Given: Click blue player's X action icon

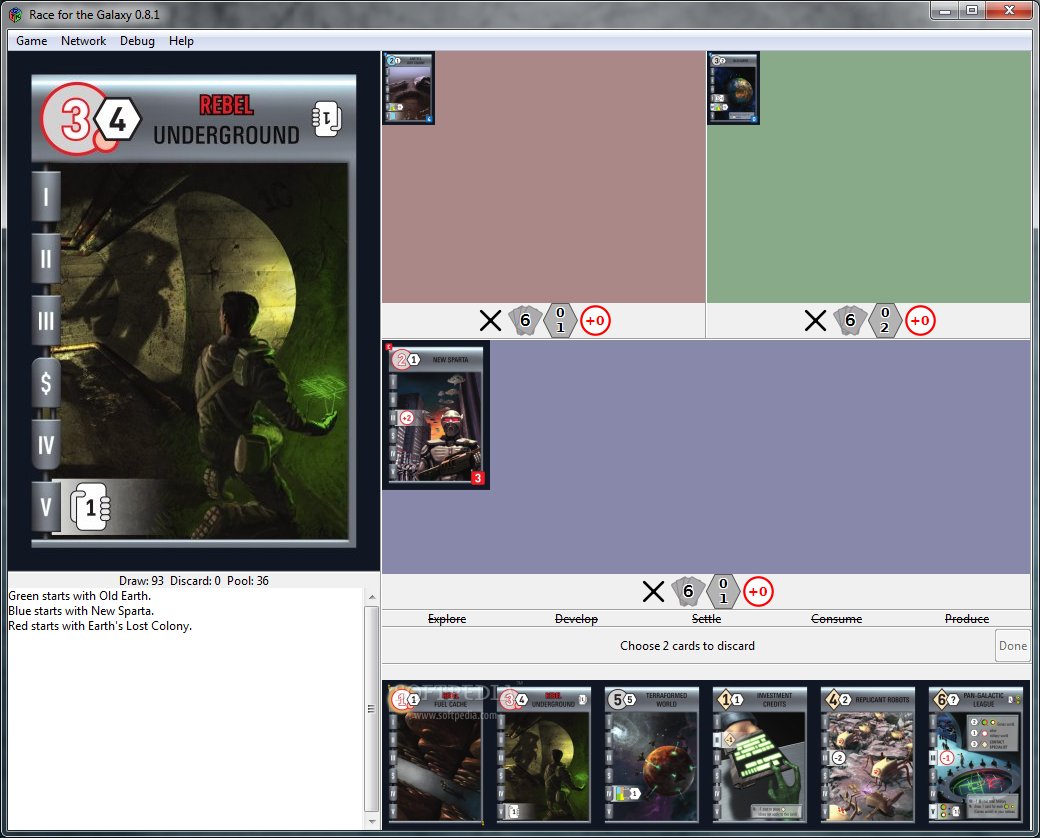Looking at the screenshot, I should (653, 591).
